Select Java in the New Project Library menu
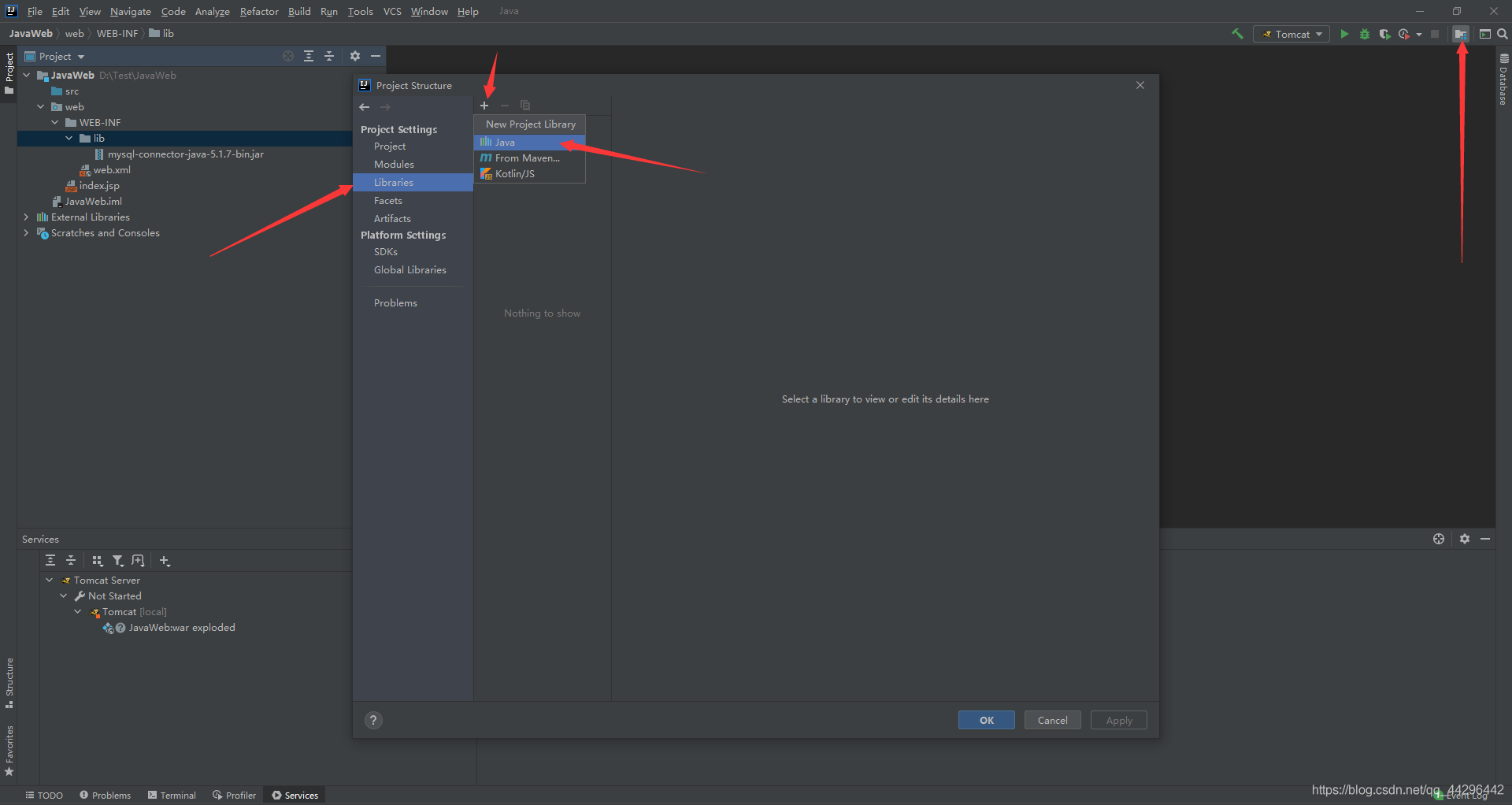Screen dimensions: 1512x805 pos(529,143)
